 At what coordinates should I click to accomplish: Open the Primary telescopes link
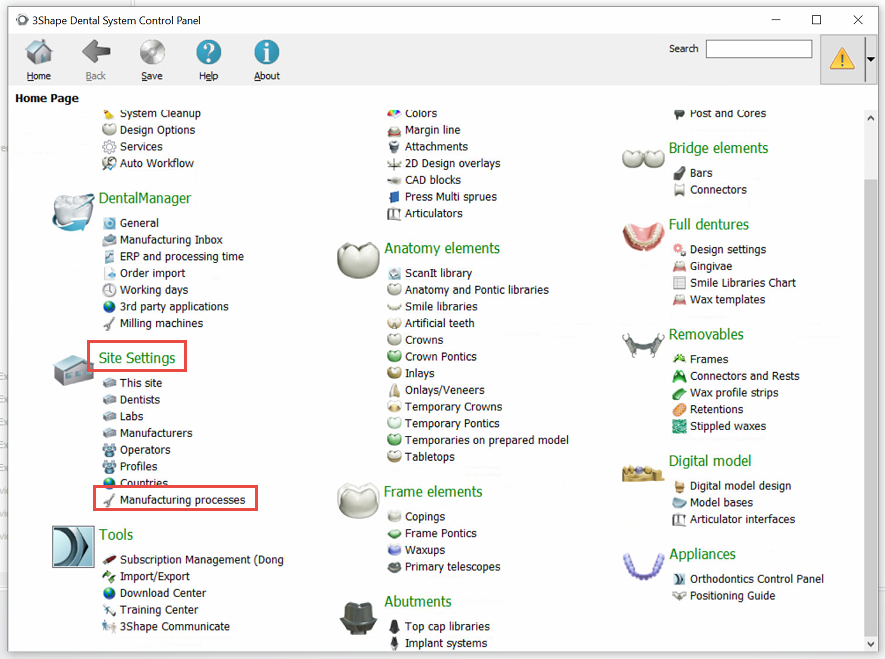click(453, 567)
